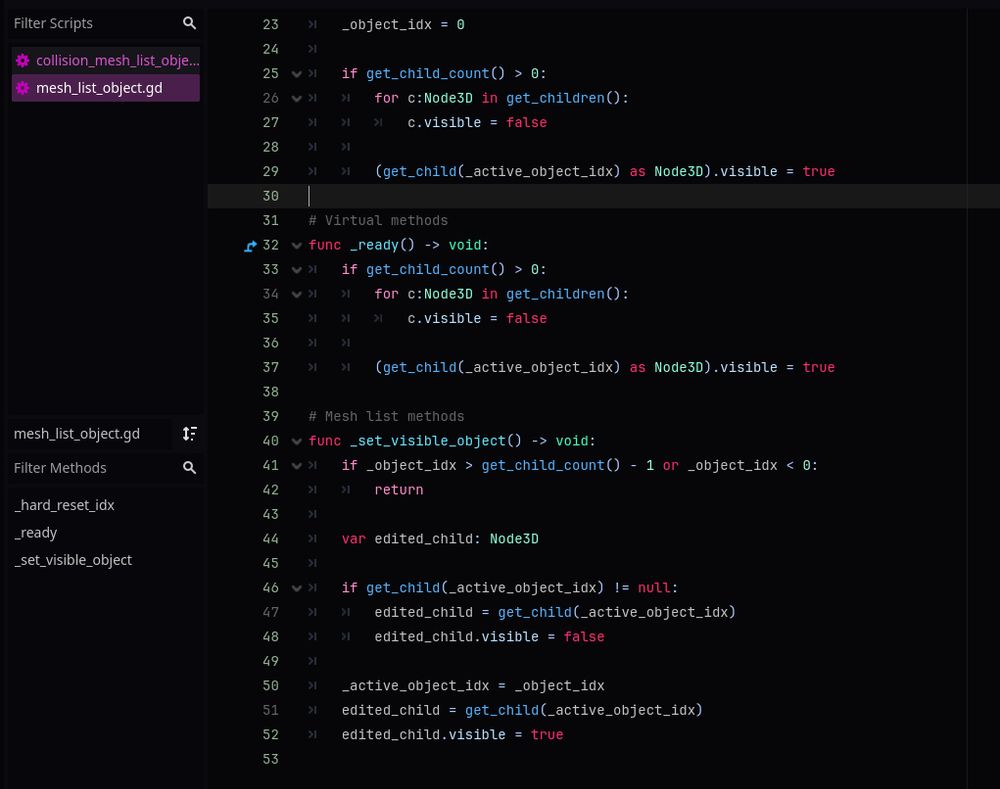
Task: Click the var keyword on line 44
Action: [x=353, y=539]
